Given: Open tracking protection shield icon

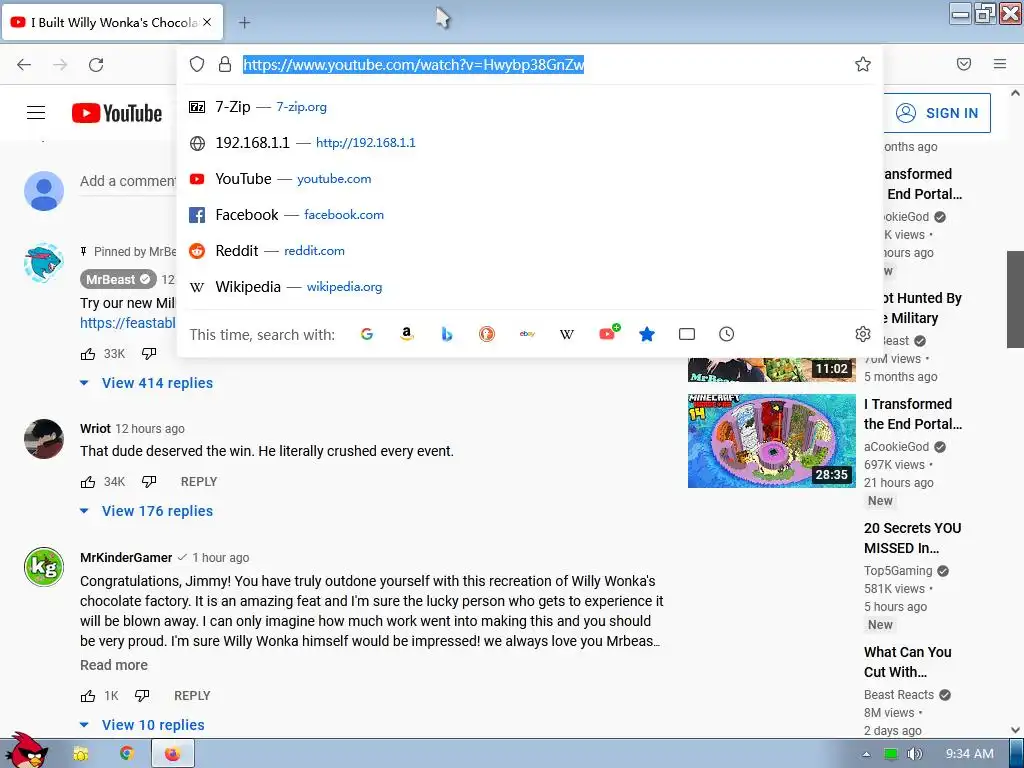Looking at the screenshot, I should point(197,64).
